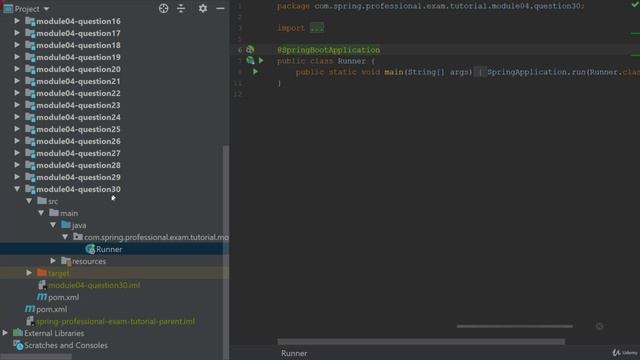
Task: Open Project panel settings gear
Action: click(202, 9)
